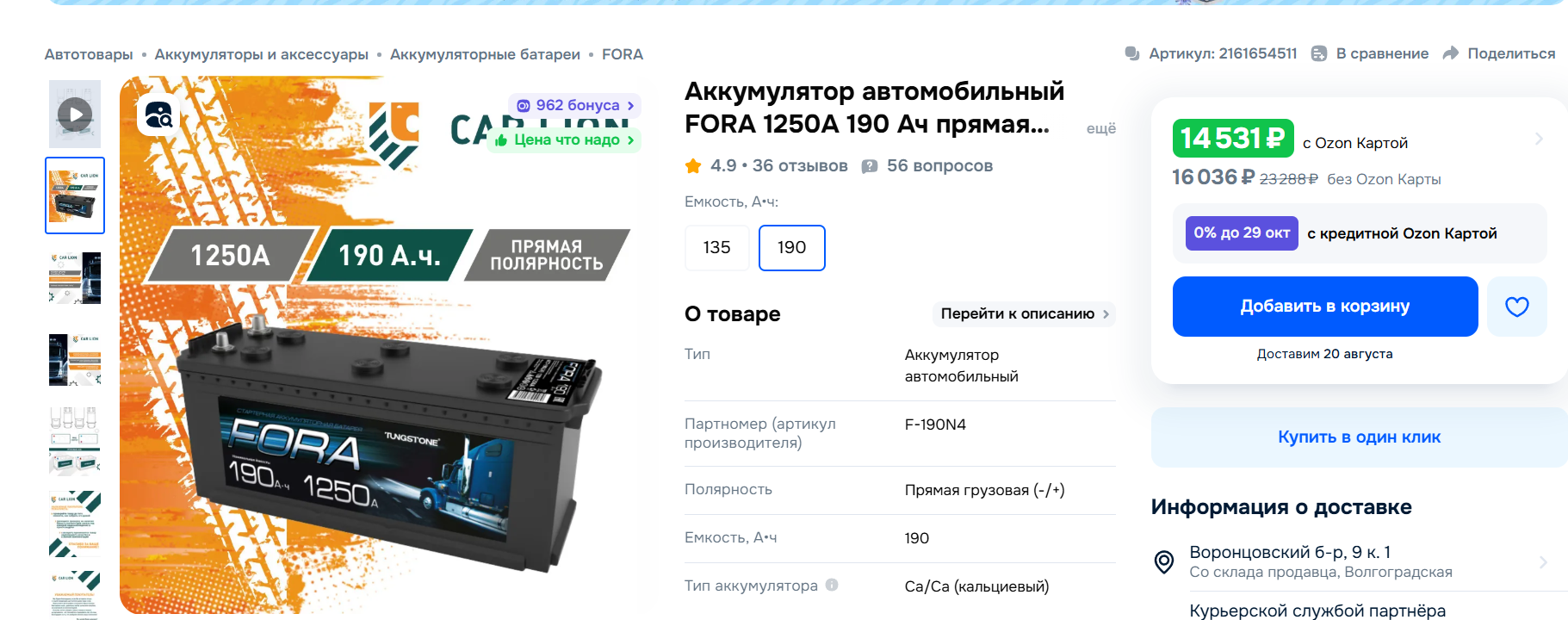Screen dimensions: 1568x620
Task: Select capacity option 135
Action: [x=716, y=248]
